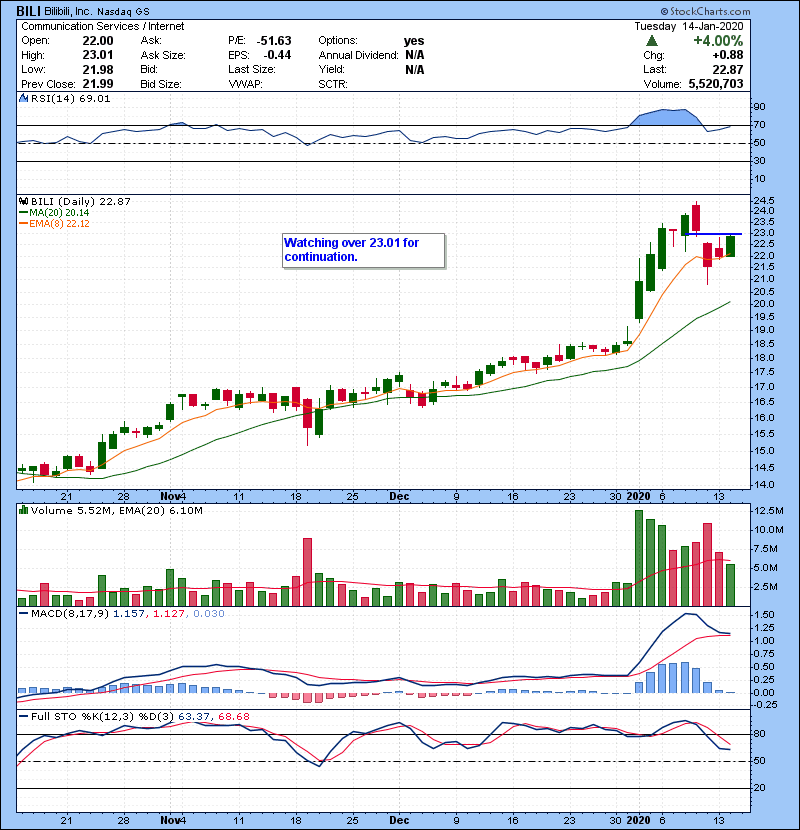Click the green up-triangle price change icon
This screenshot has height=830, width=800.
652,41
